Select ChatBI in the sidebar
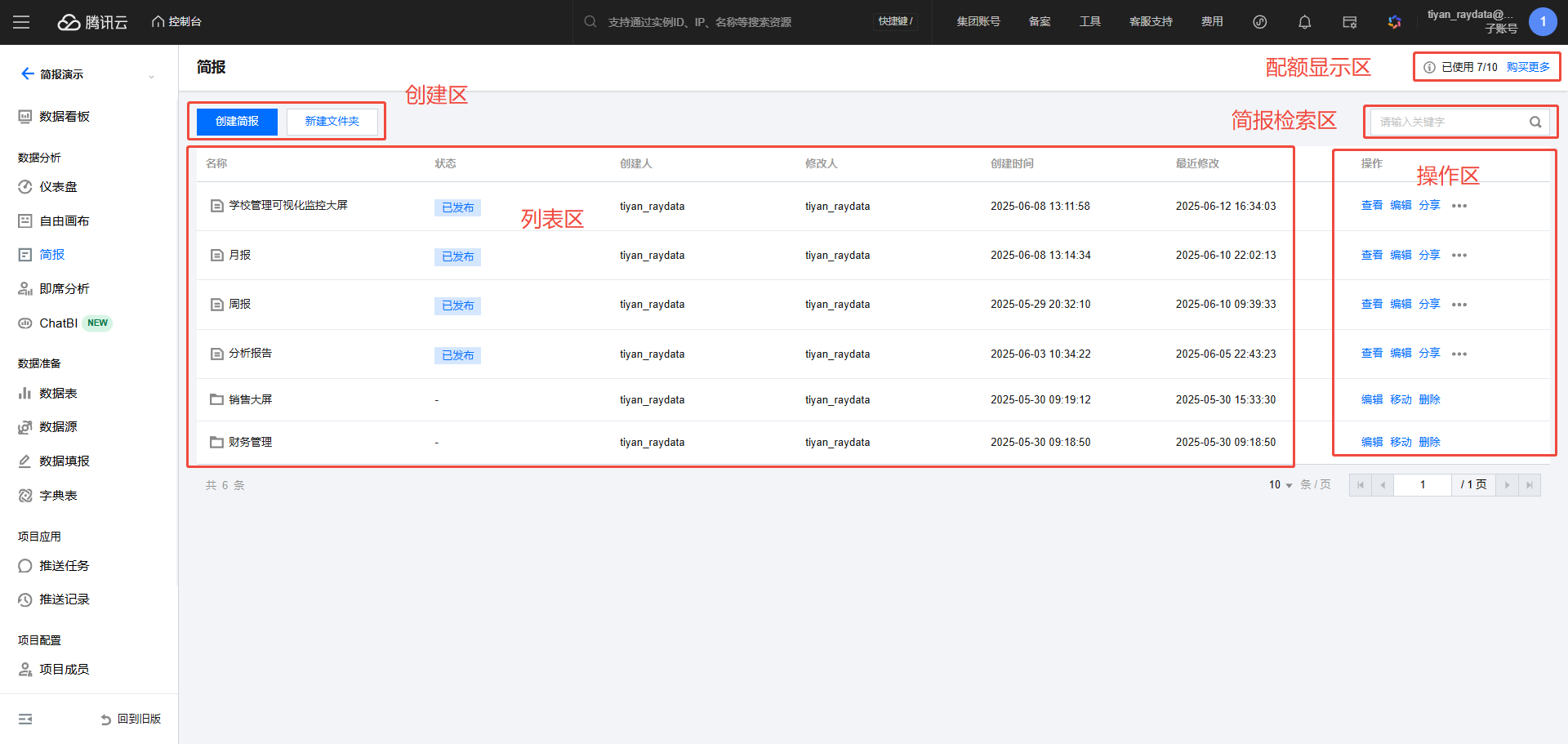This screenshot has height=744, width=1568. pyautogui.click(x=58, y=323)
